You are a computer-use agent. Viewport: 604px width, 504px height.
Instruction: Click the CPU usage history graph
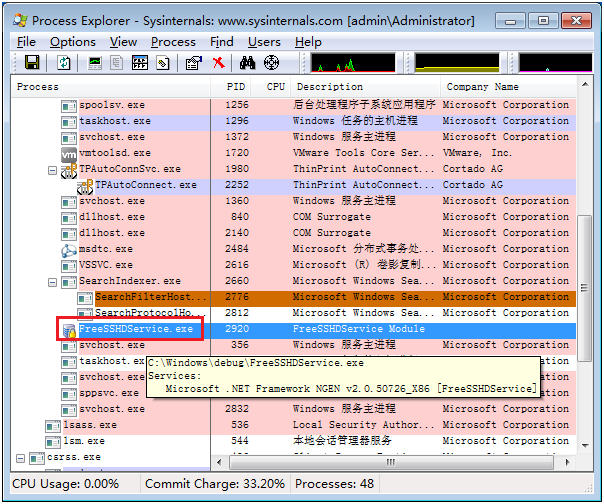click(x=353, y=62)
